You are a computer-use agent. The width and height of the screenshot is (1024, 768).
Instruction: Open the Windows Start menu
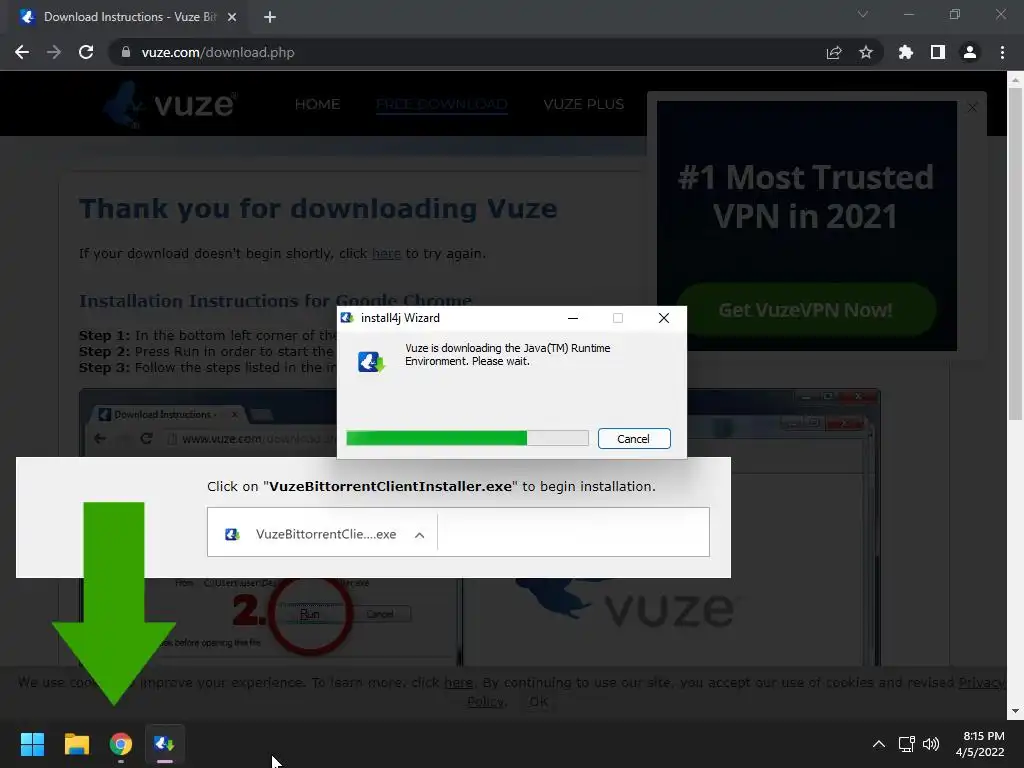(x=32, y=744)
